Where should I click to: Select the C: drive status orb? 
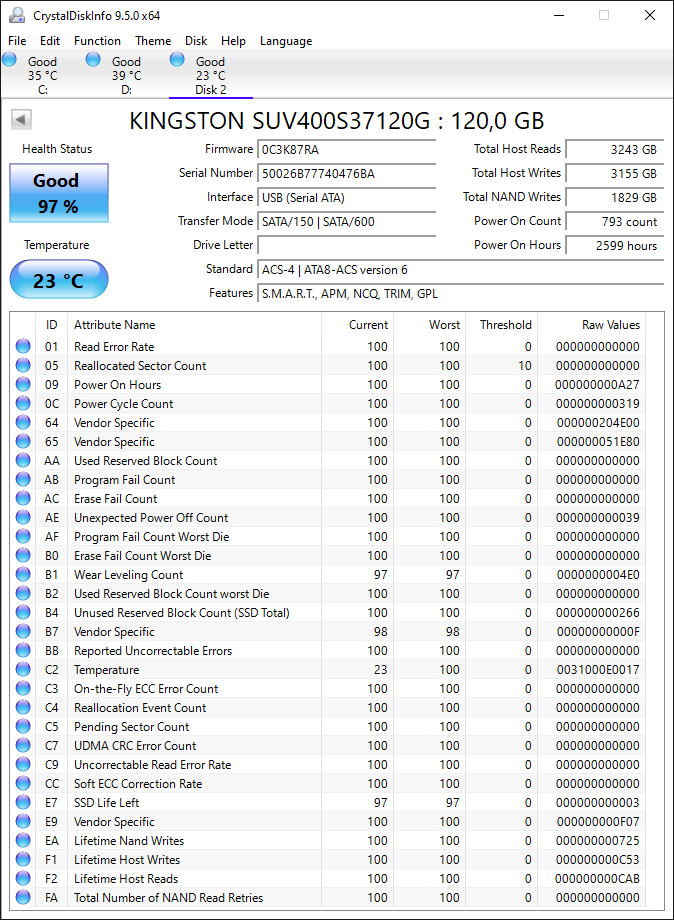[x=9, y=59]
